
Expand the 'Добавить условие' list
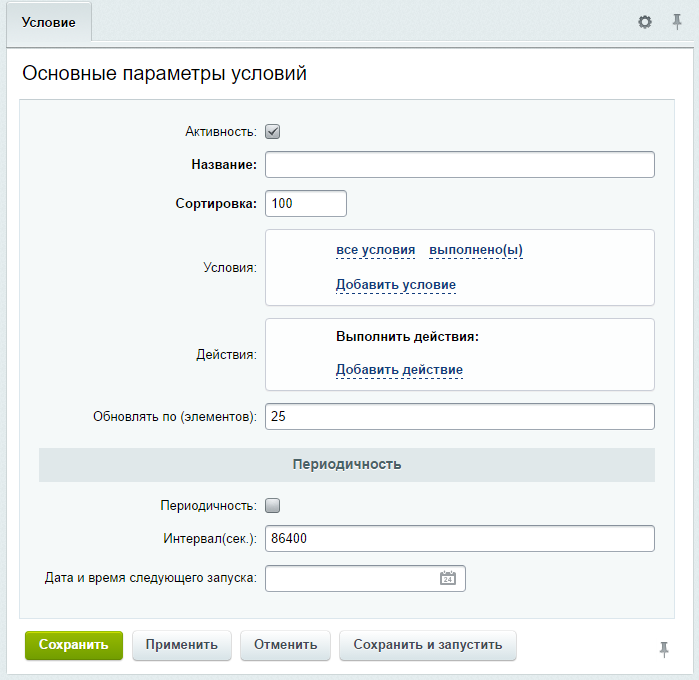(x=395, y=285)
